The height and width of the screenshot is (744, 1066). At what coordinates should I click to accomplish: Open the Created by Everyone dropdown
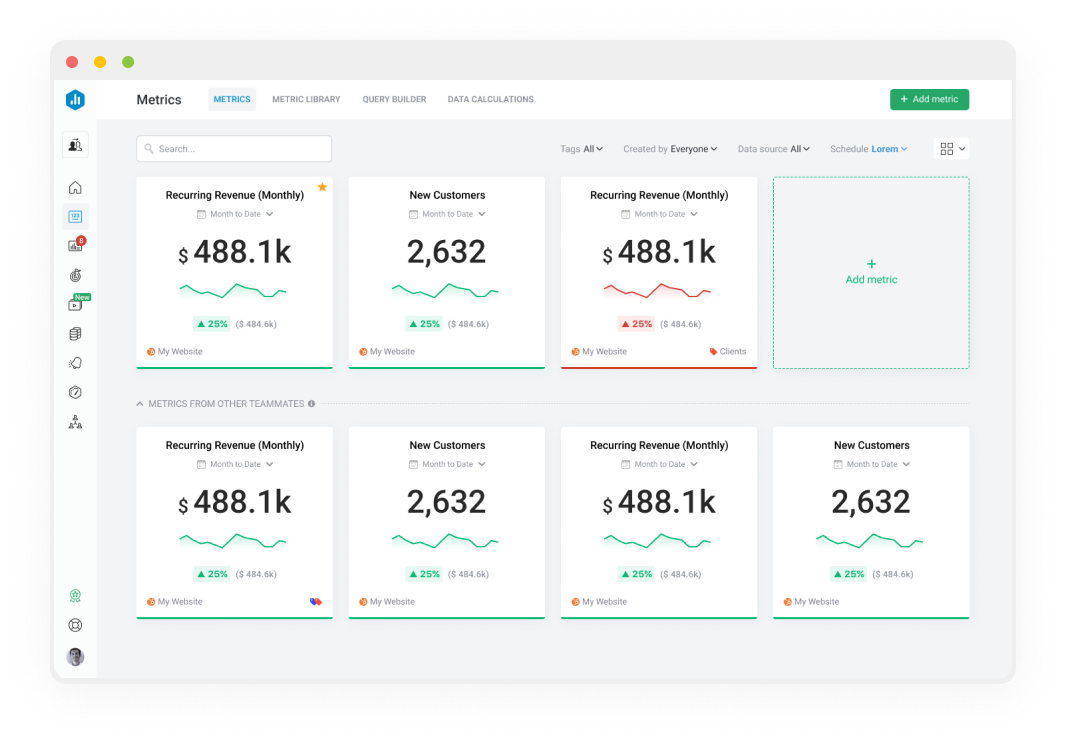tap(670, 149)
